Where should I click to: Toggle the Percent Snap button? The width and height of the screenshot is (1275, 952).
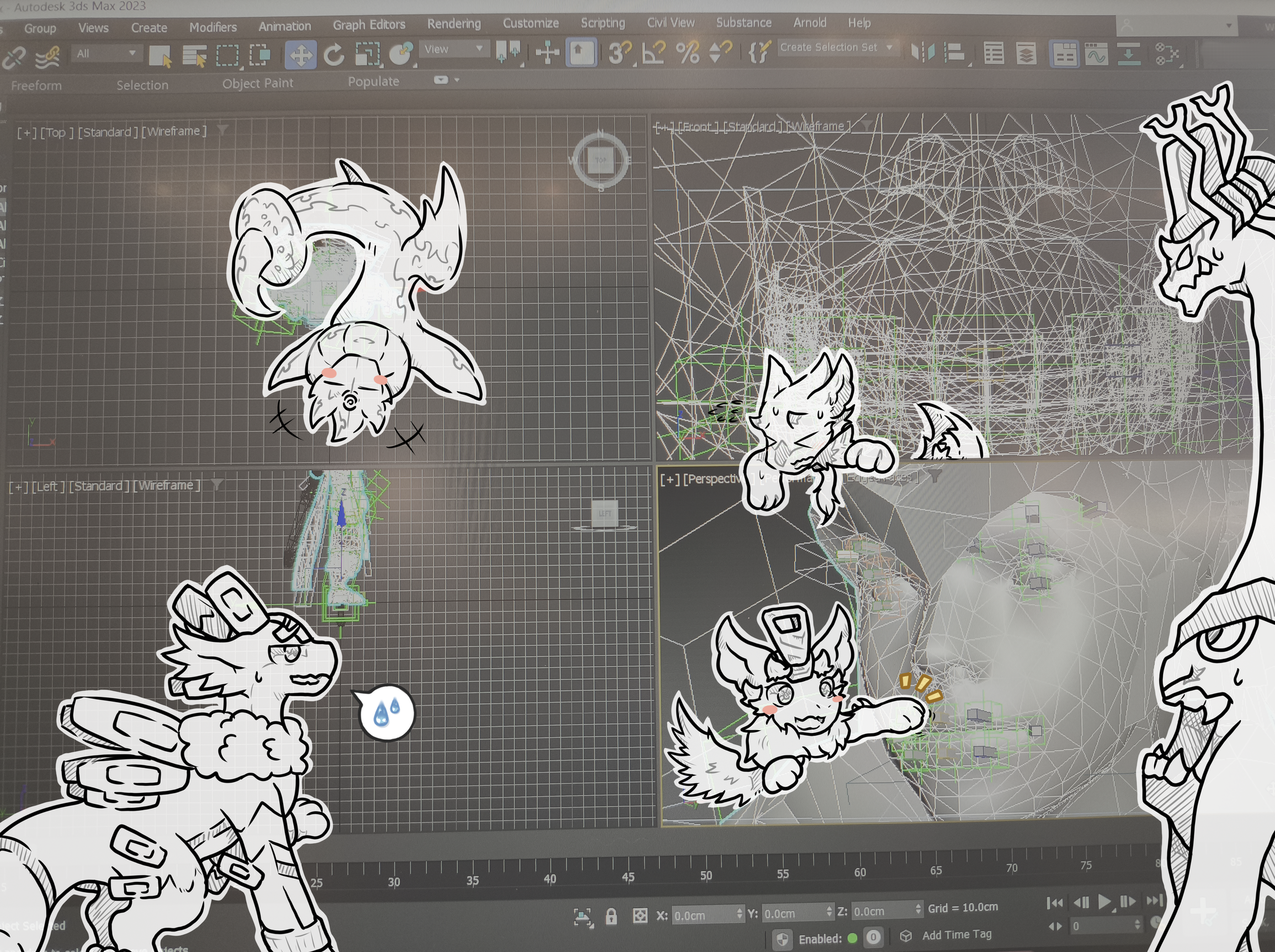688,52
